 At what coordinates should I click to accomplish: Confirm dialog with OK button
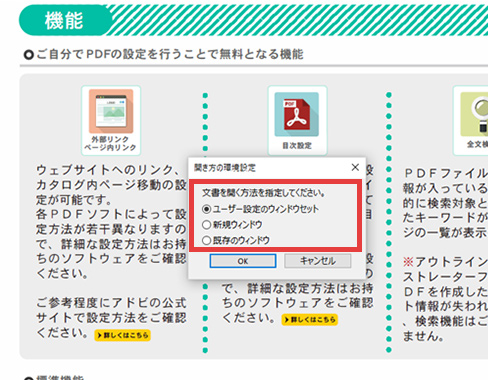point(243,261)
